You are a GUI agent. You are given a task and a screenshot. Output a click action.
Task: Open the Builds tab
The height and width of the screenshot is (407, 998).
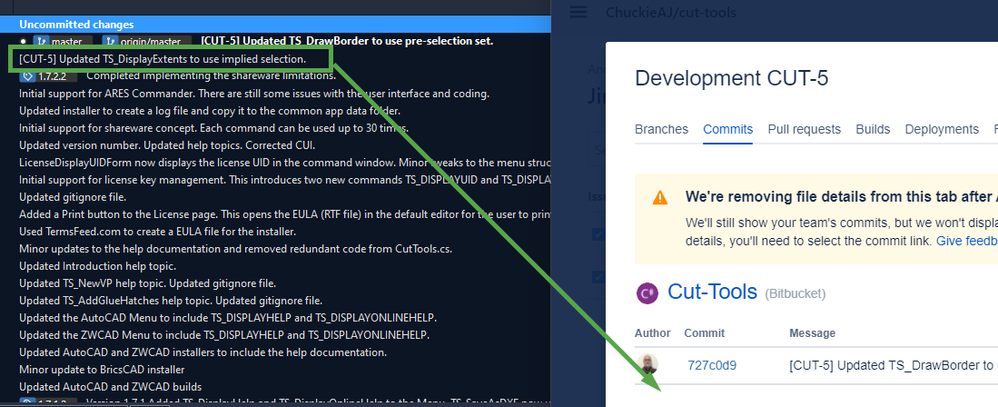tap(873, 129)
